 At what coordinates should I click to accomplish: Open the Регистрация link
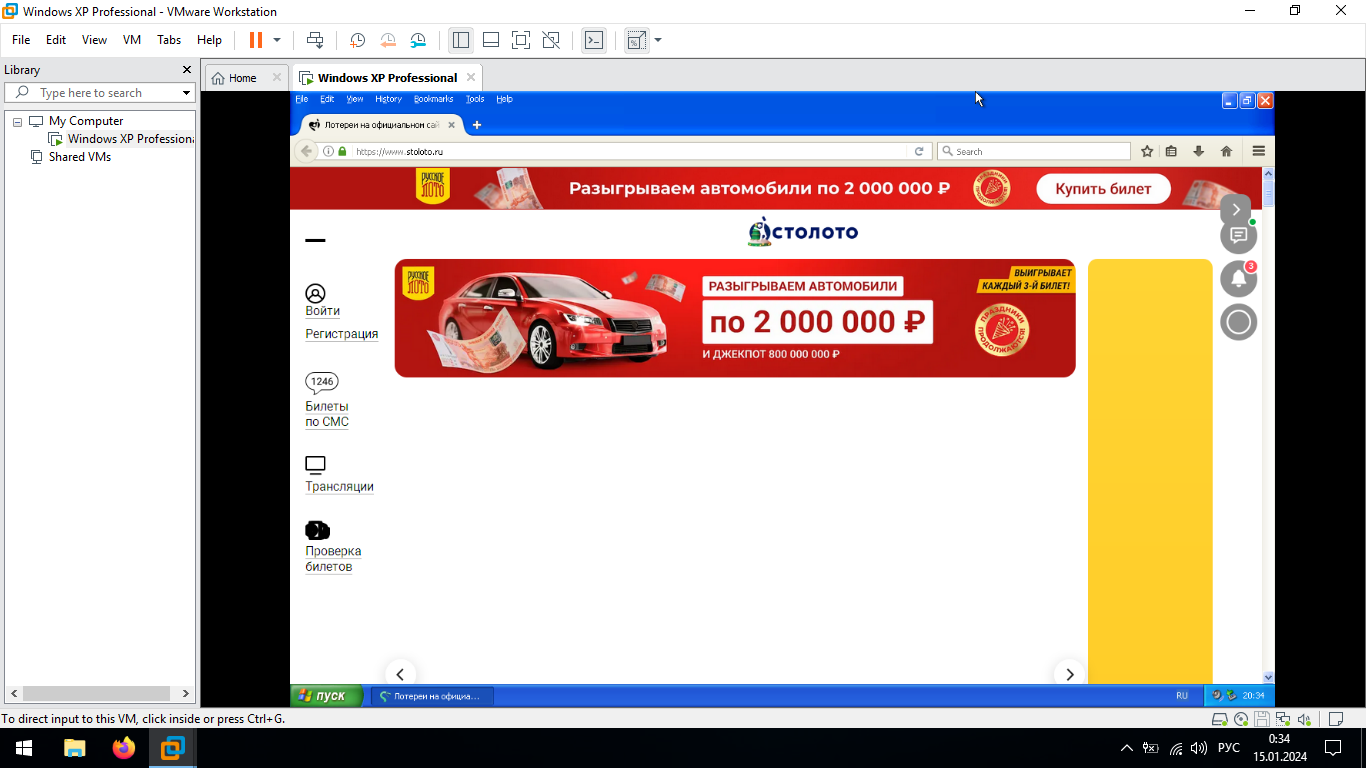[342, 334]
